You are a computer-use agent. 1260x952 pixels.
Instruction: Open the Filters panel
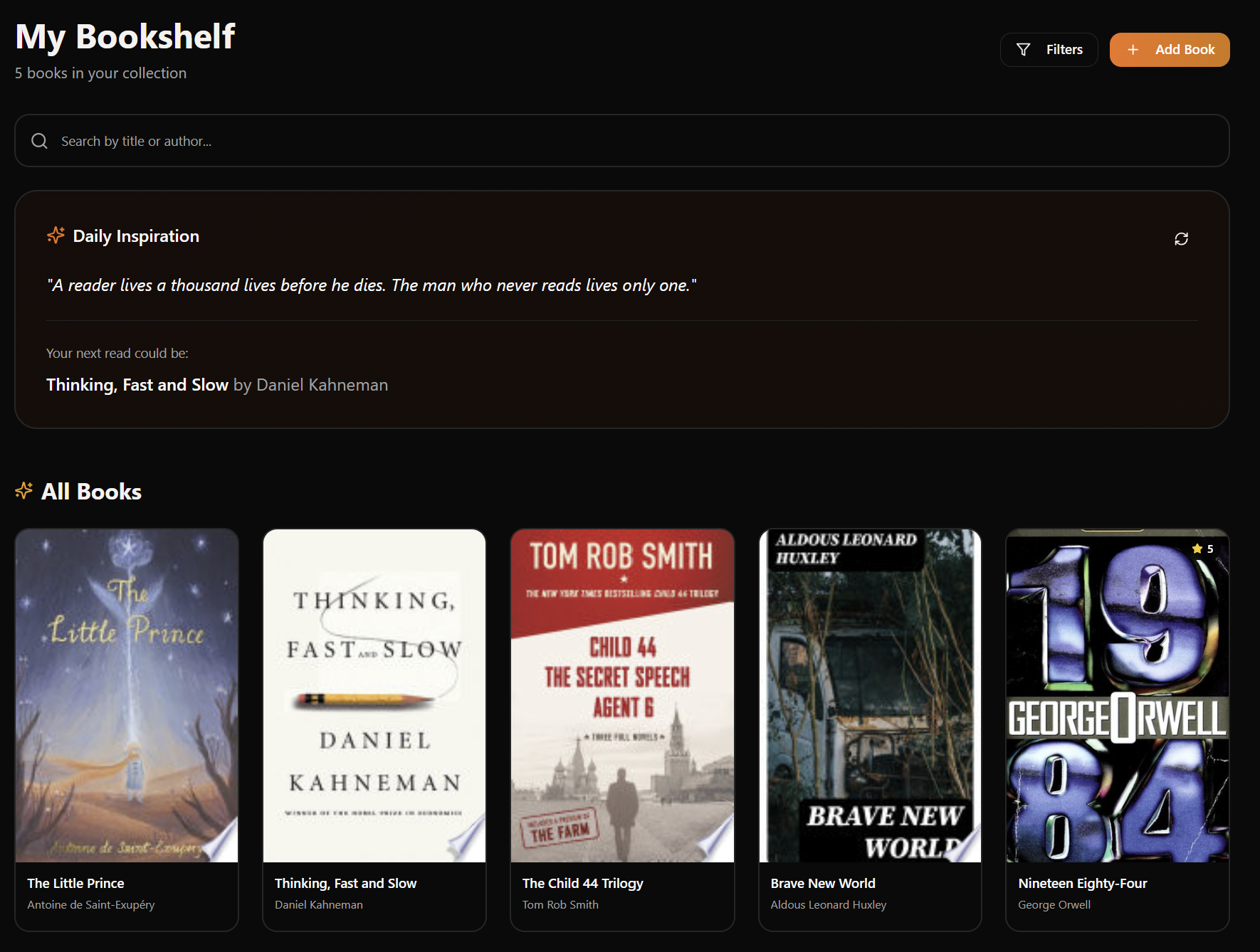point(1049,49)
